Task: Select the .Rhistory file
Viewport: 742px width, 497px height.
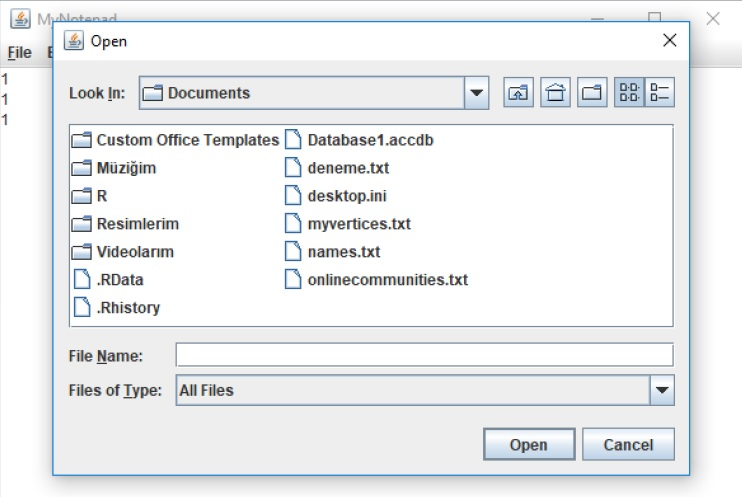Action: (117, 308)
